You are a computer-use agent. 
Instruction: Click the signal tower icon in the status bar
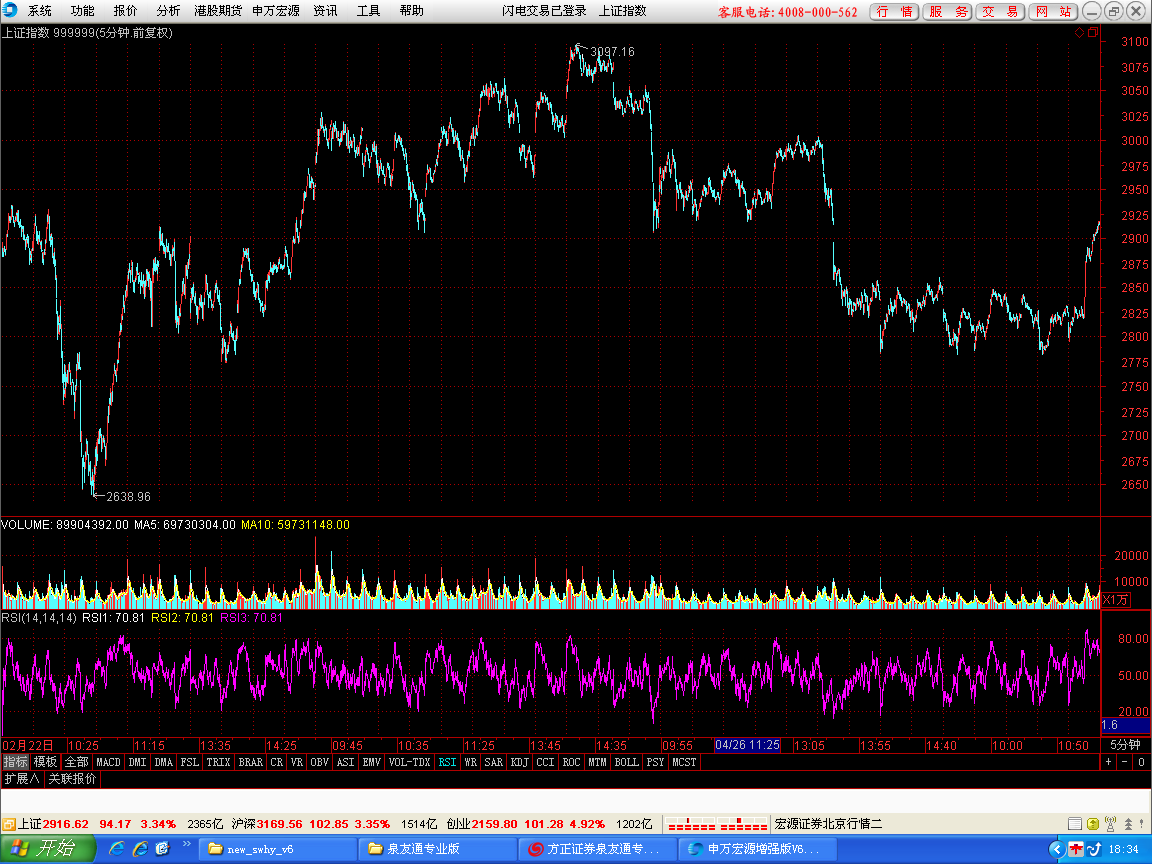click(x=1111, y=824)
